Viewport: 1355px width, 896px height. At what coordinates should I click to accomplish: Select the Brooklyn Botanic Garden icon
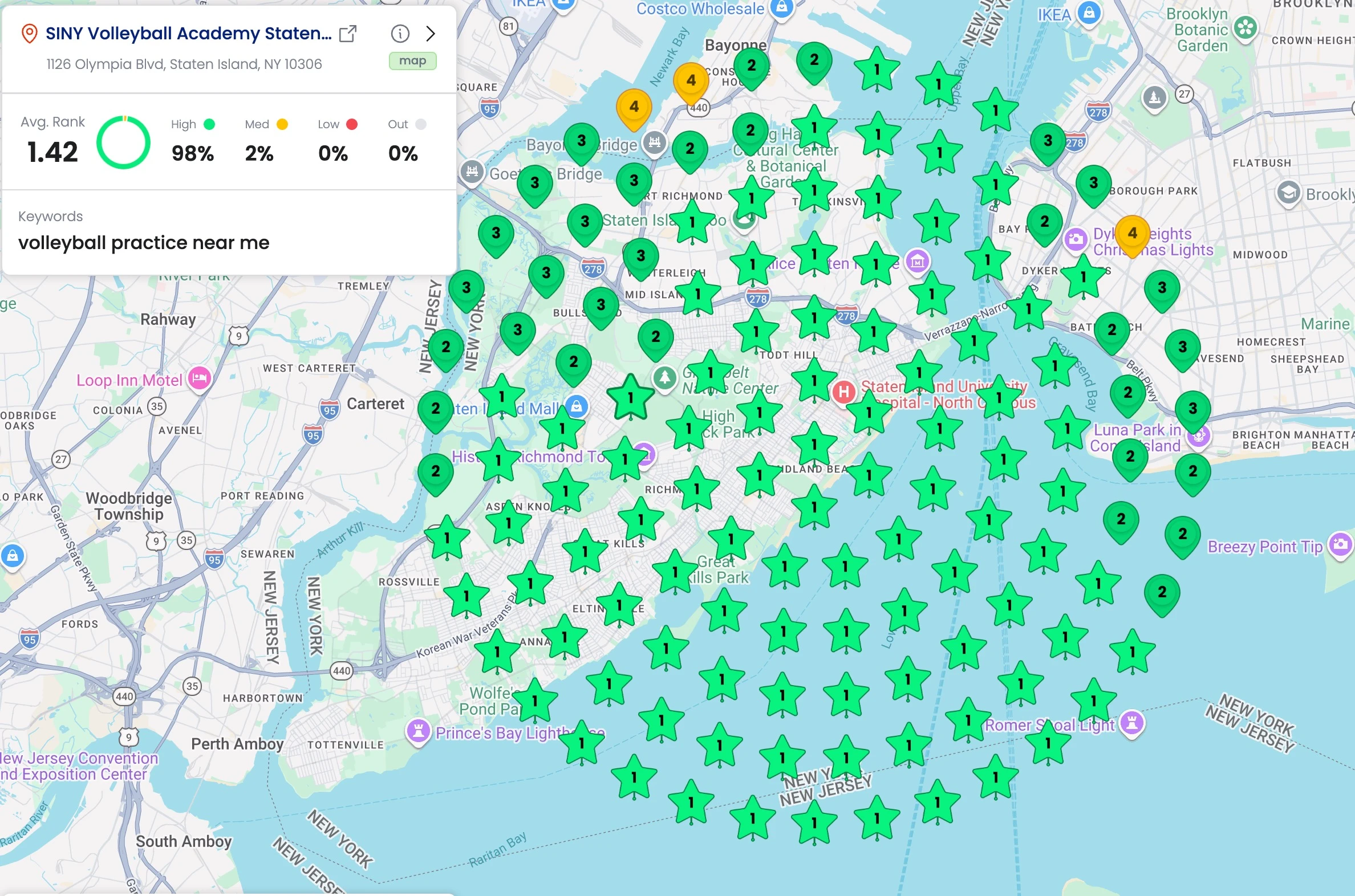pyautogui.click(x=1246, y=27)
